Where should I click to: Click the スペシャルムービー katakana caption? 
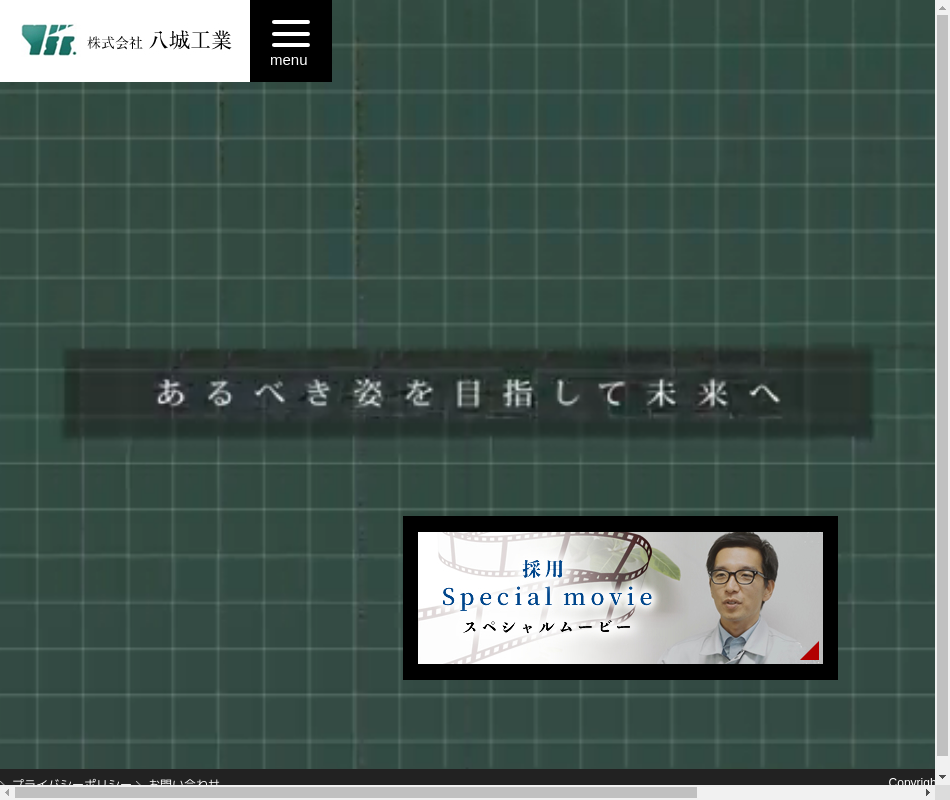(547, 627)
